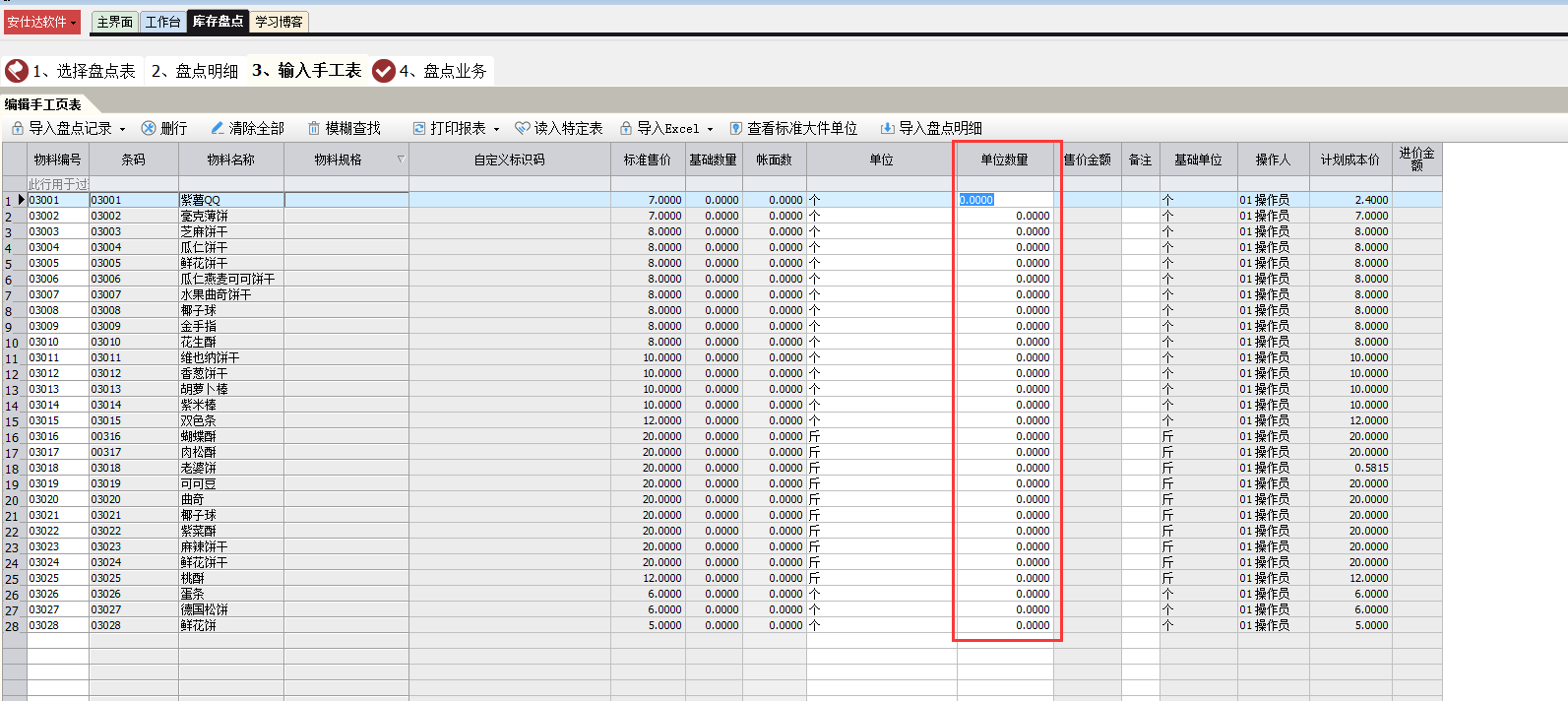Click the 标准售价 column header
The width and height of the screenshot is (1568, 701).
coord(648,159)
